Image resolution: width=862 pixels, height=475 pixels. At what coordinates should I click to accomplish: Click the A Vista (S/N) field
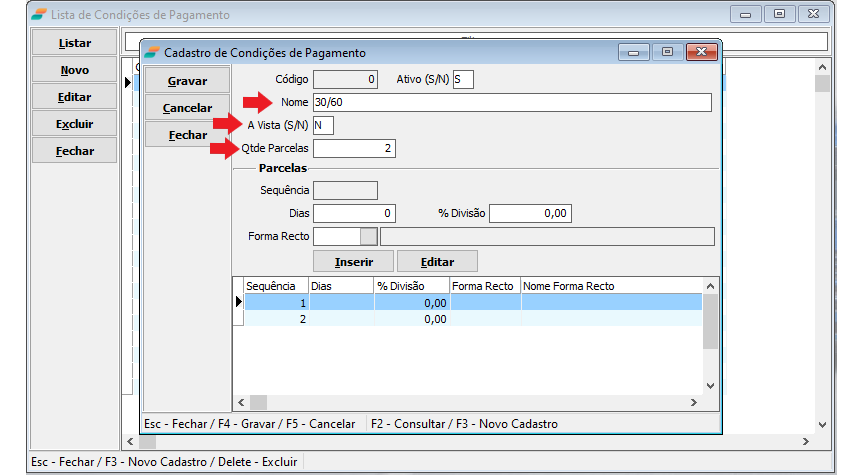tap(323, 125)
